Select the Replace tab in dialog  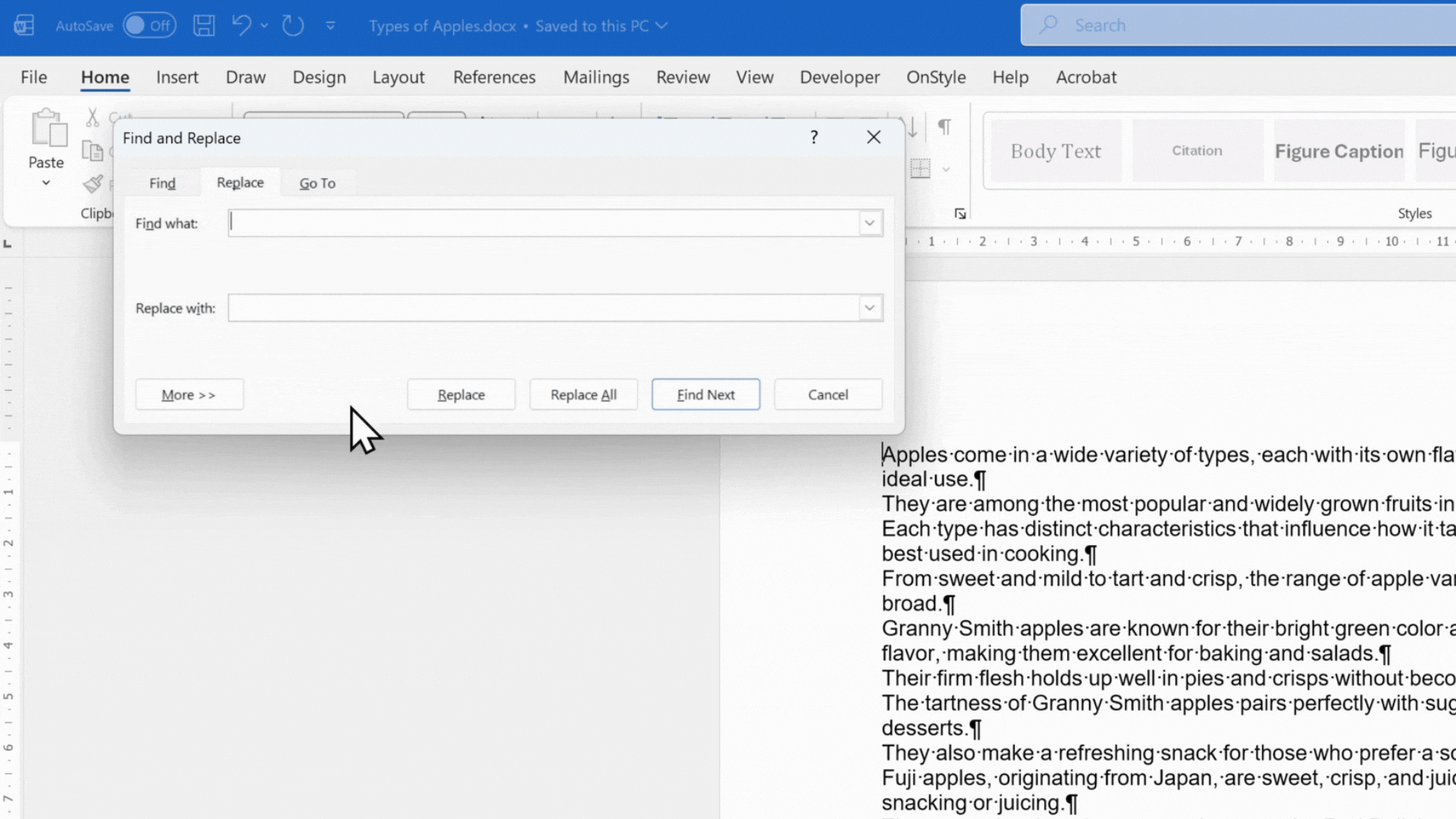[240, 183]
